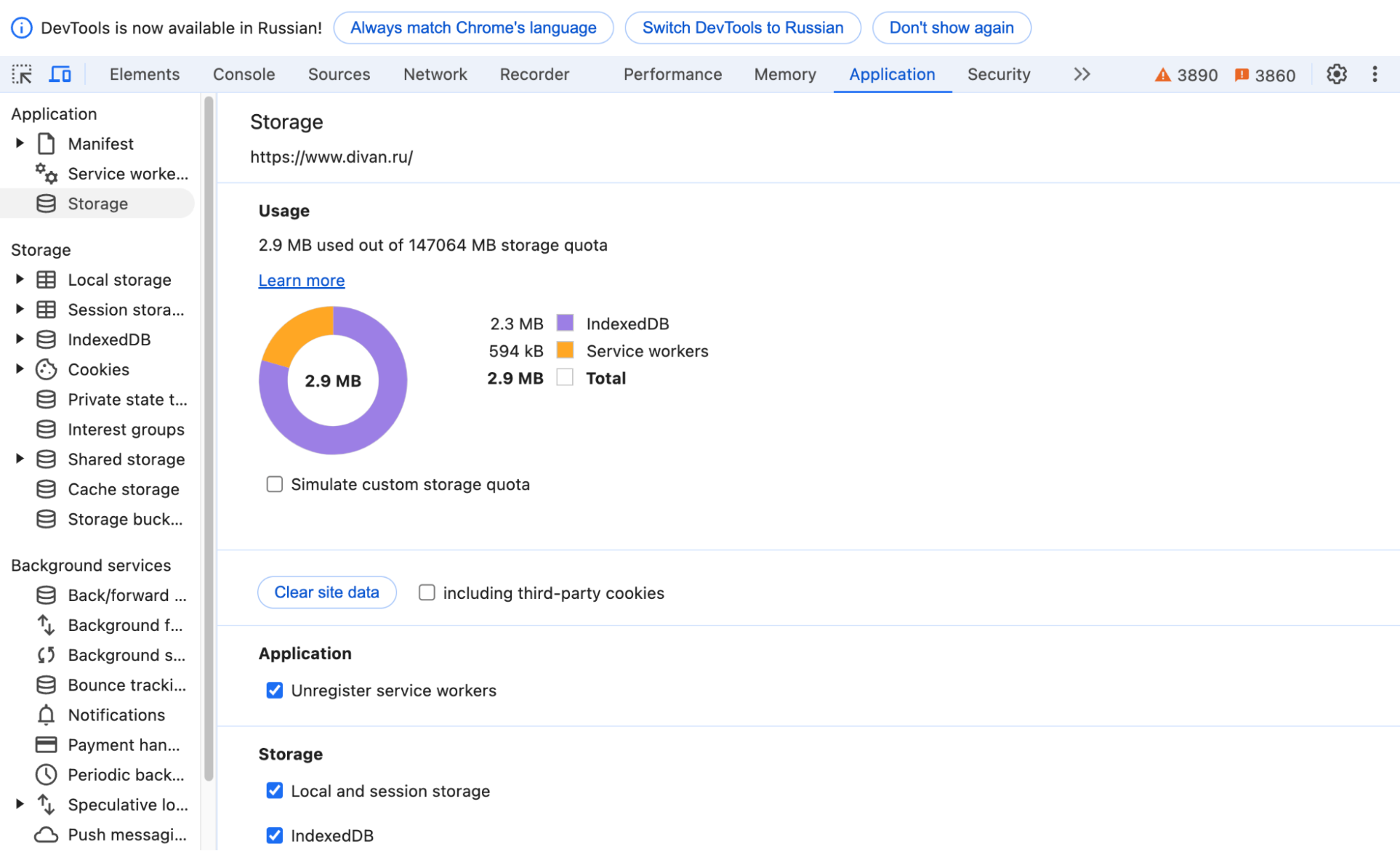
Task: Switch to the Elements tab
Action: coord(144,74)
